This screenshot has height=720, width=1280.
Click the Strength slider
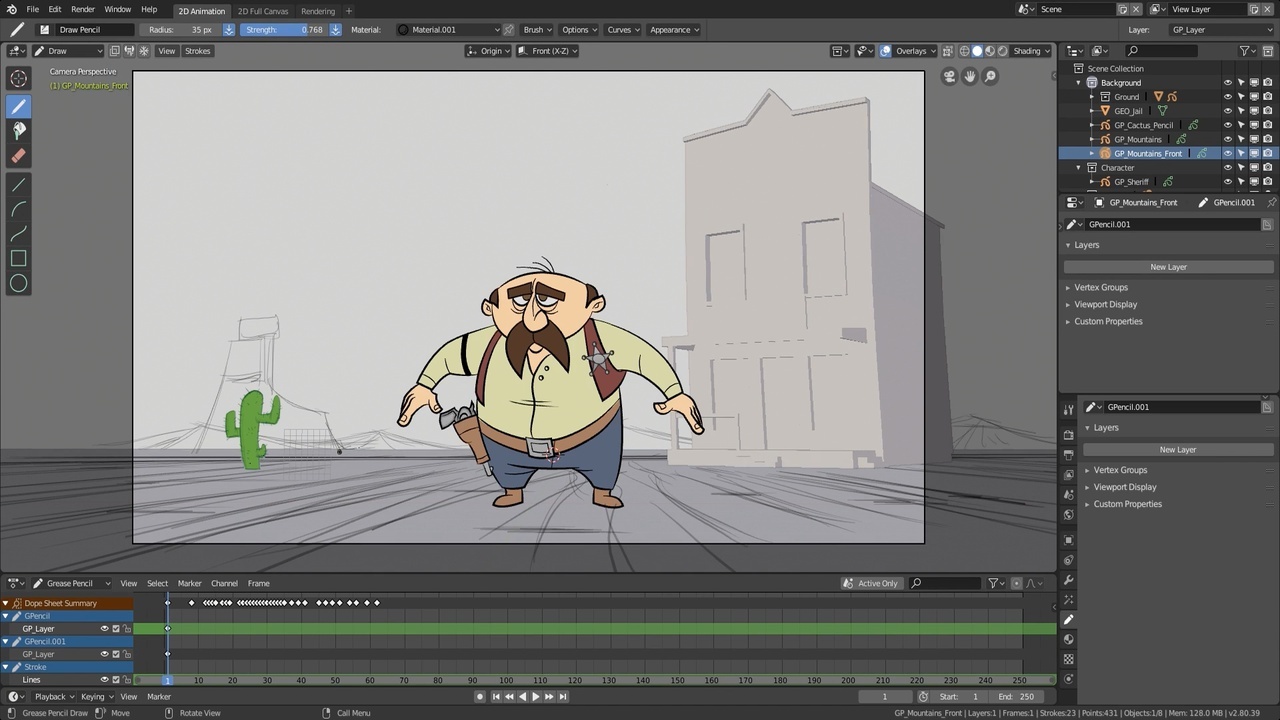tap(285, 30)
